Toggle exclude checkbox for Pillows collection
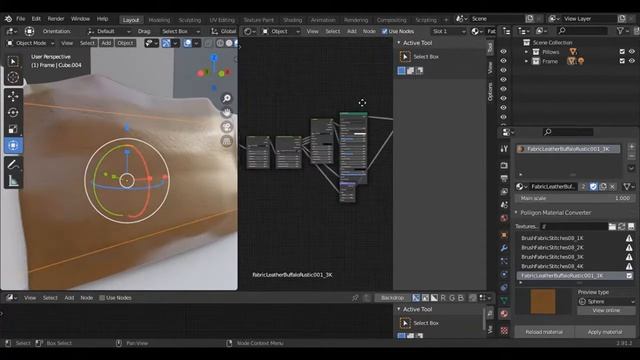The height and width of the screenshot is (360, 640). tap(622, 52)
